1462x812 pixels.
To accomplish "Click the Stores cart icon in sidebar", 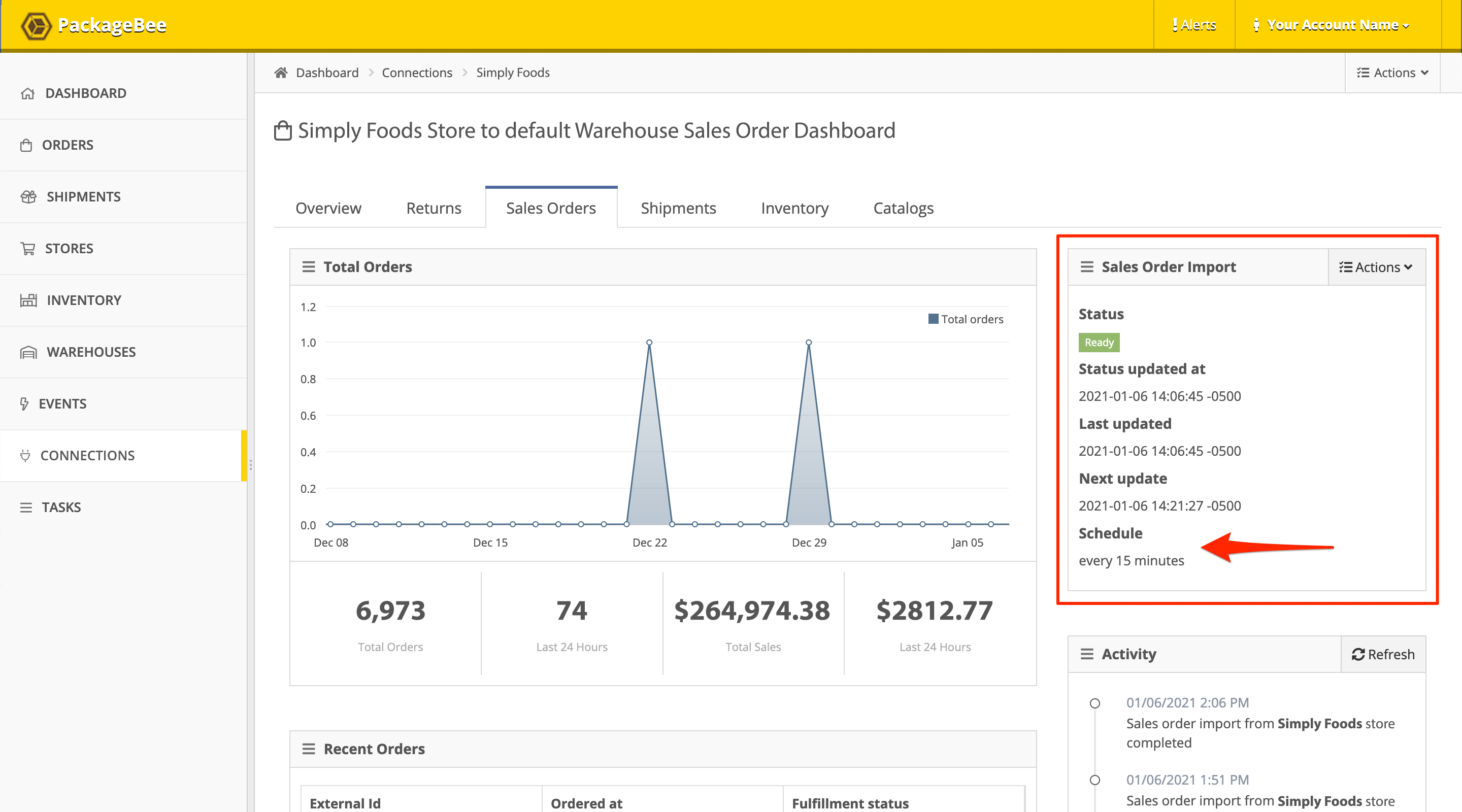I will pyautogui.click(x=28, y=249).
